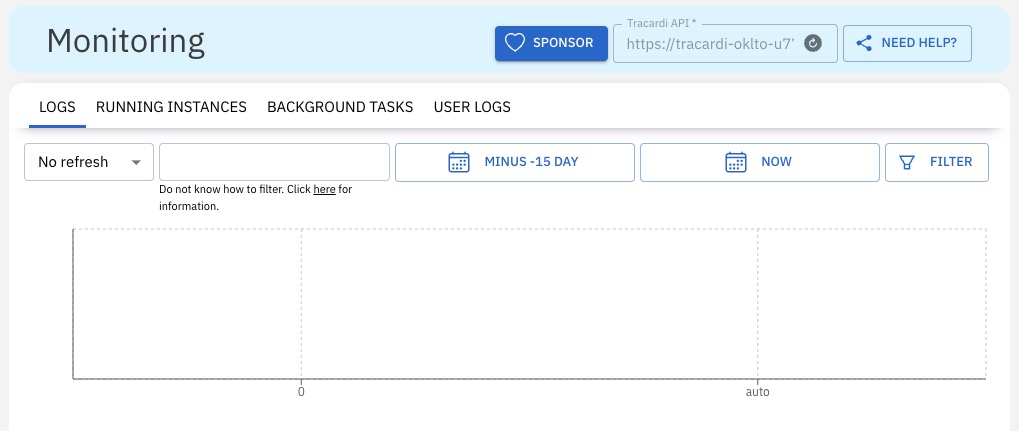Click the funnel icon beside Filter
This screenshot has height=431, width=1019.
tap(908, 162)
